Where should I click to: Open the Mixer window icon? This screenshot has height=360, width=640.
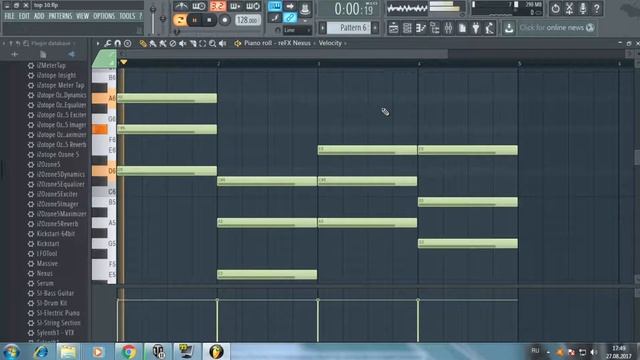click(448, 28)
